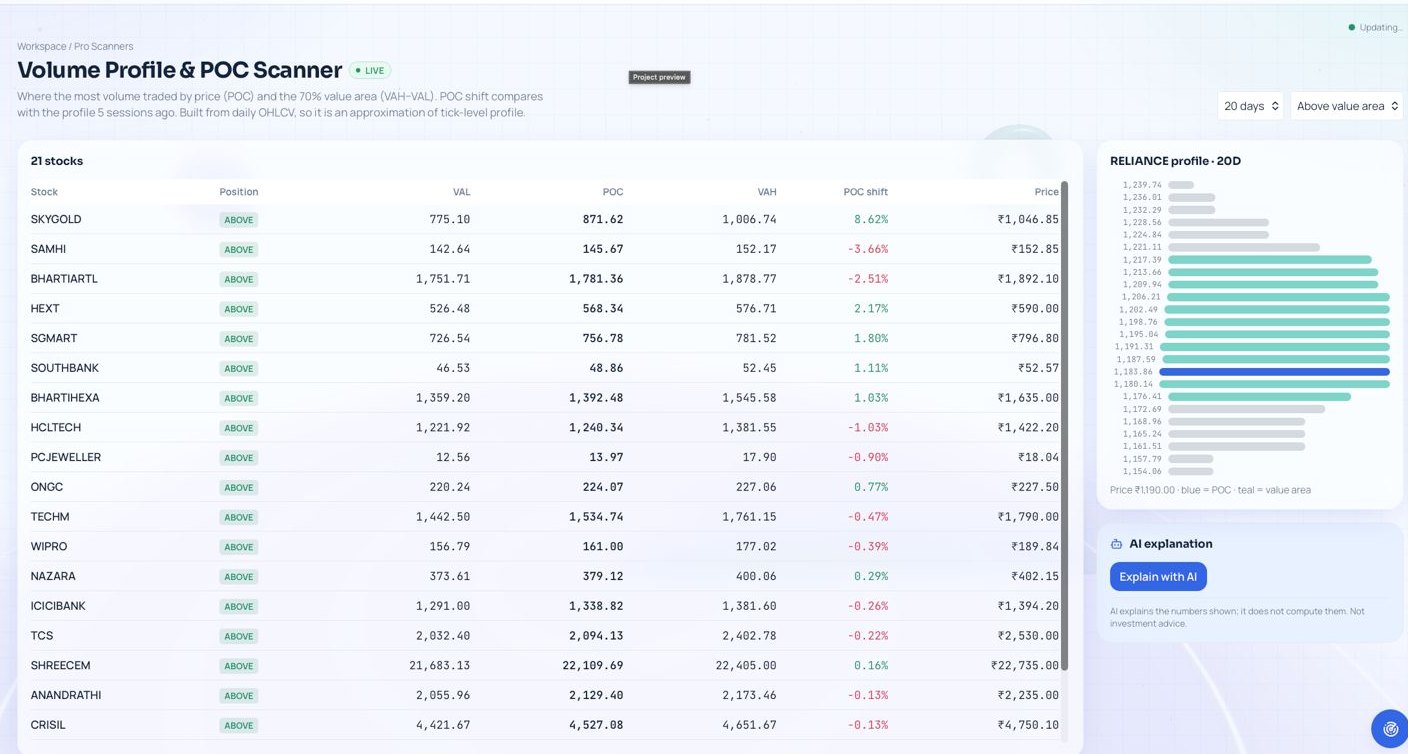Viewport: 1408px width, 754px height.
Task: Click the robot icon beside AI explanation
Action: [x=1116, y=544]
